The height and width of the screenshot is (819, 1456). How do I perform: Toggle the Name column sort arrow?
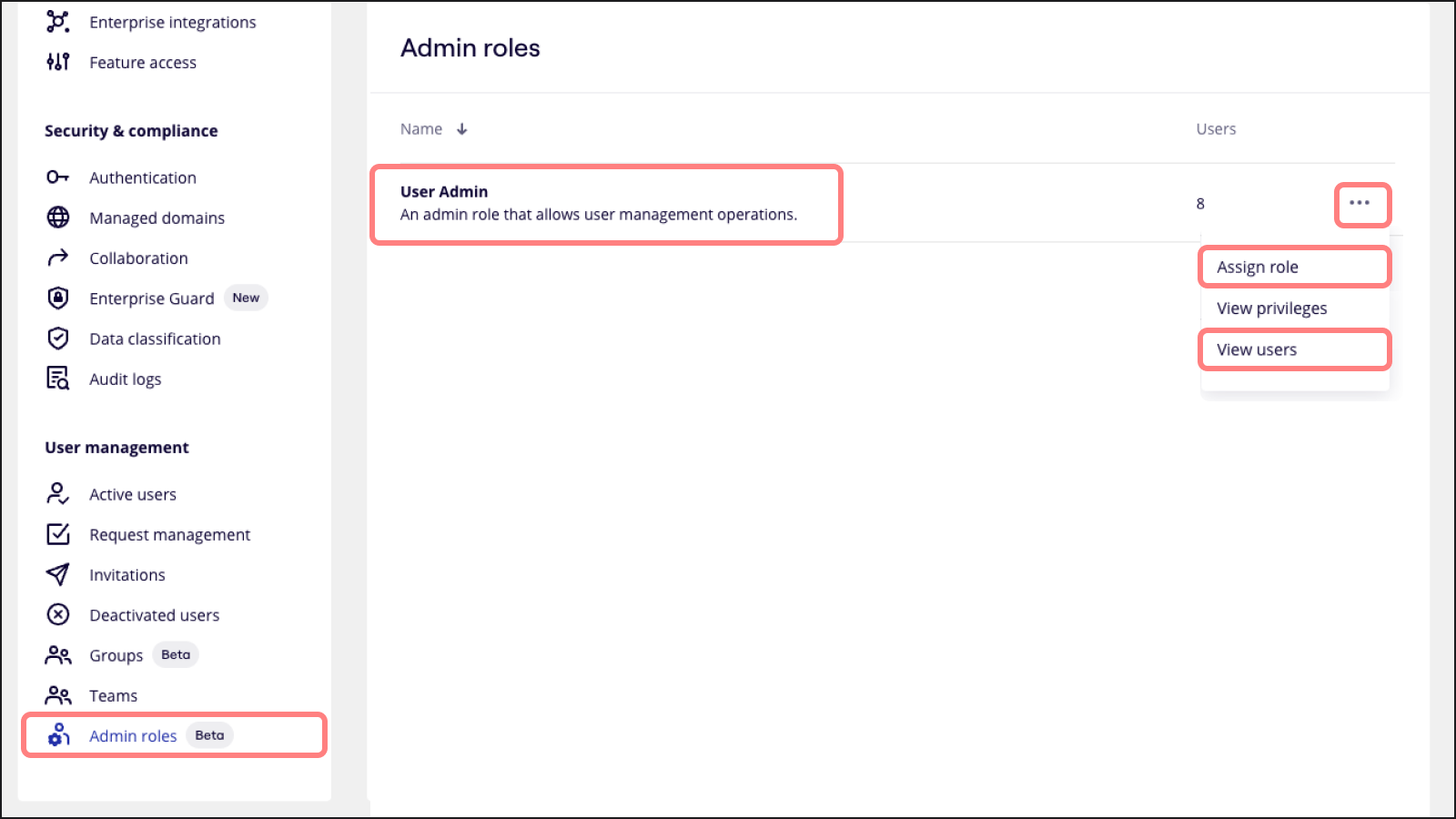[x=462, y=128]
